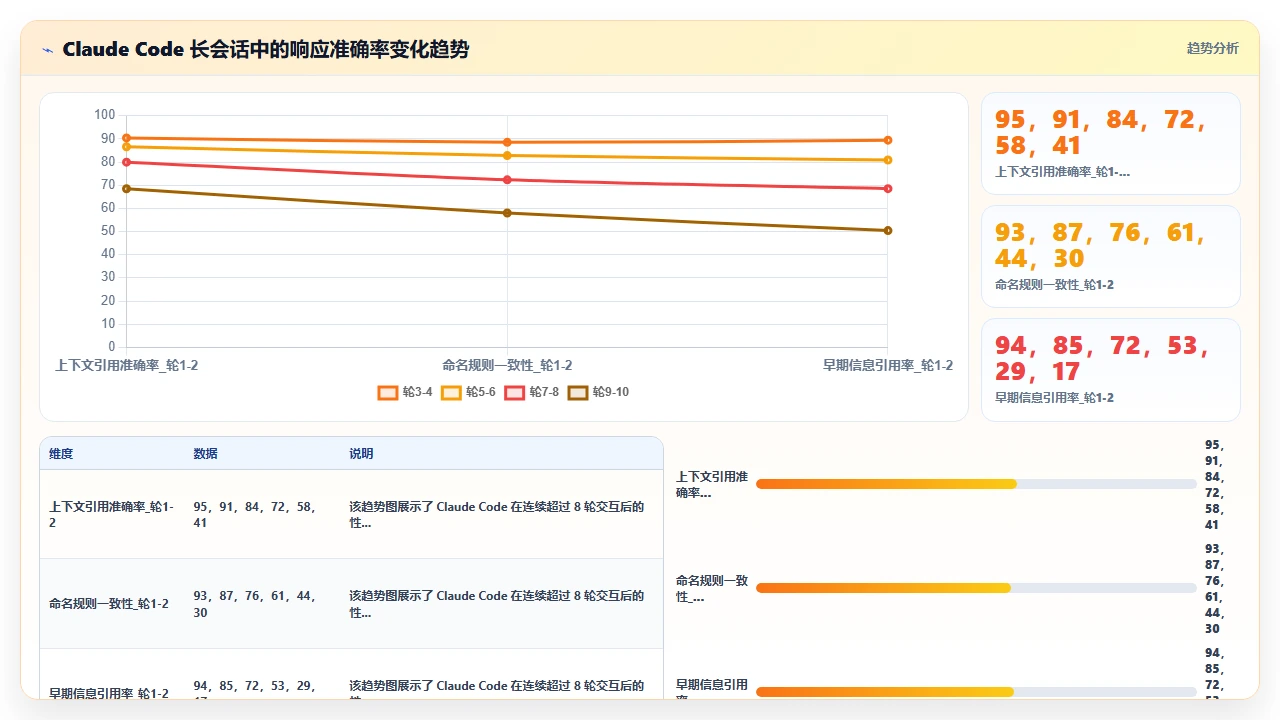The width and height of the screenshot is (1280, 720).
Task: Click progress bar for 上下文引用准确率
Action: 976,484
